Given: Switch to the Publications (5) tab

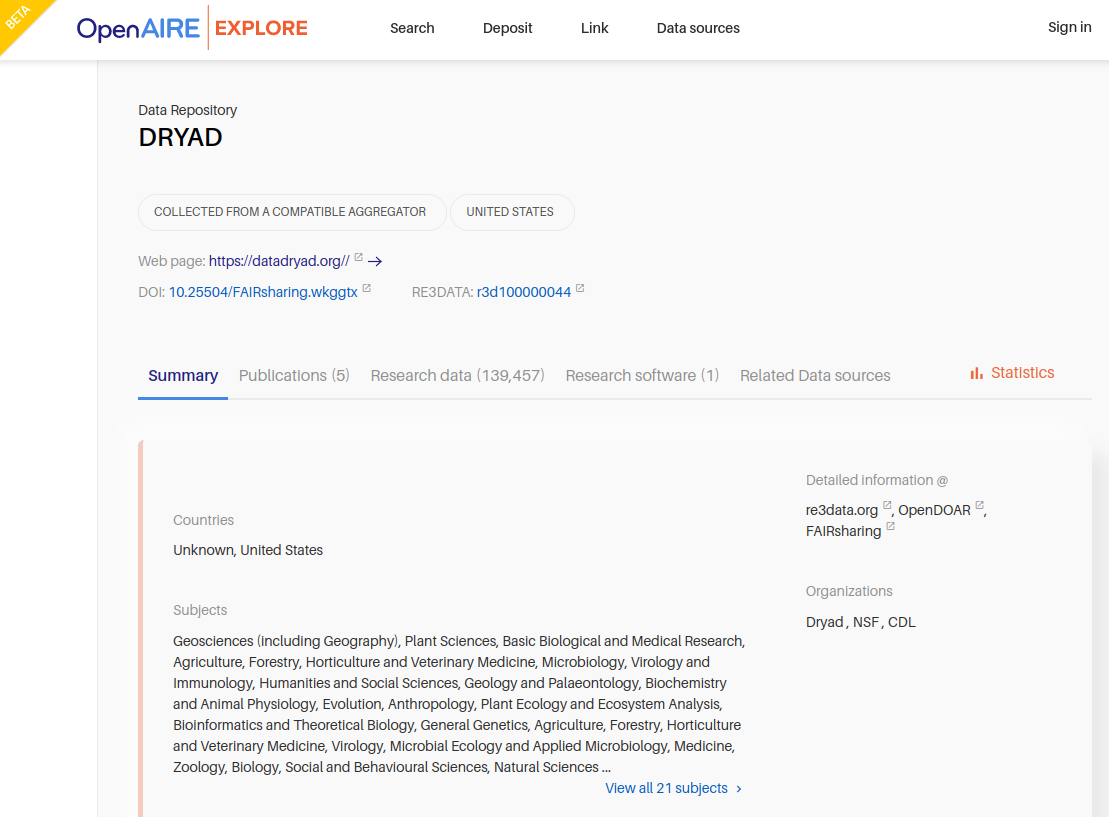Looking at the screenshot, I should (294, 376).
